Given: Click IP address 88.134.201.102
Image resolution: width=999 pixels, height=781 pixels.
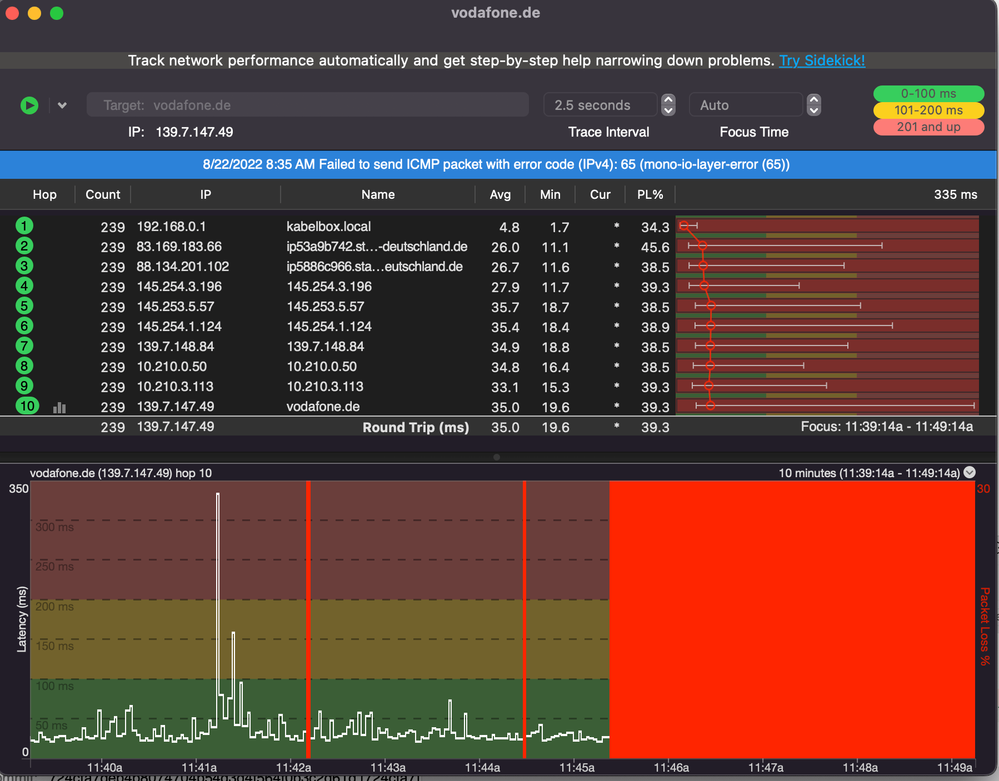Looking at the screenshot, I should [183, 266].
